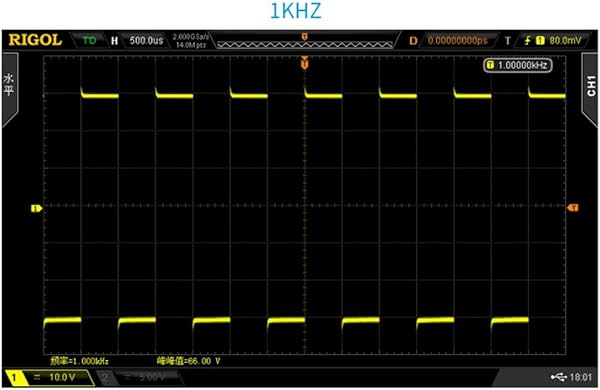600x390 pixels.
Task: Select the 80.0mV trigger level value
Action: pyautogui.click(x=565, y=40)
